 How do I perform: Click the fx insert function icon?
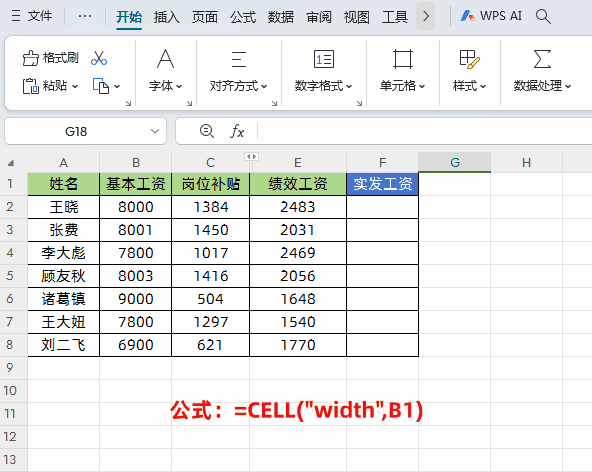pyautogui.click(x=237, y=131)
